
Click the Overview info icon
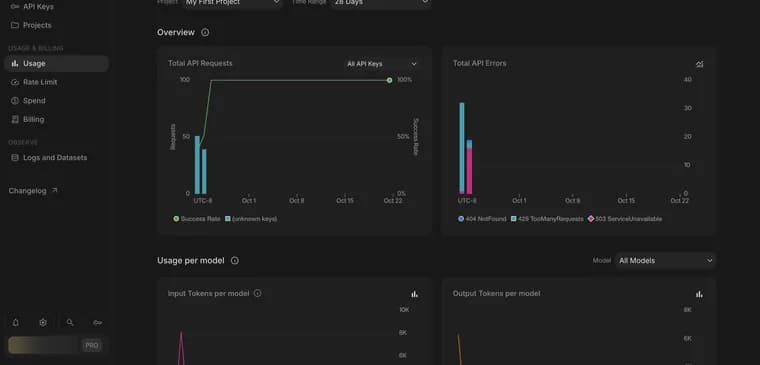(205, 32)
